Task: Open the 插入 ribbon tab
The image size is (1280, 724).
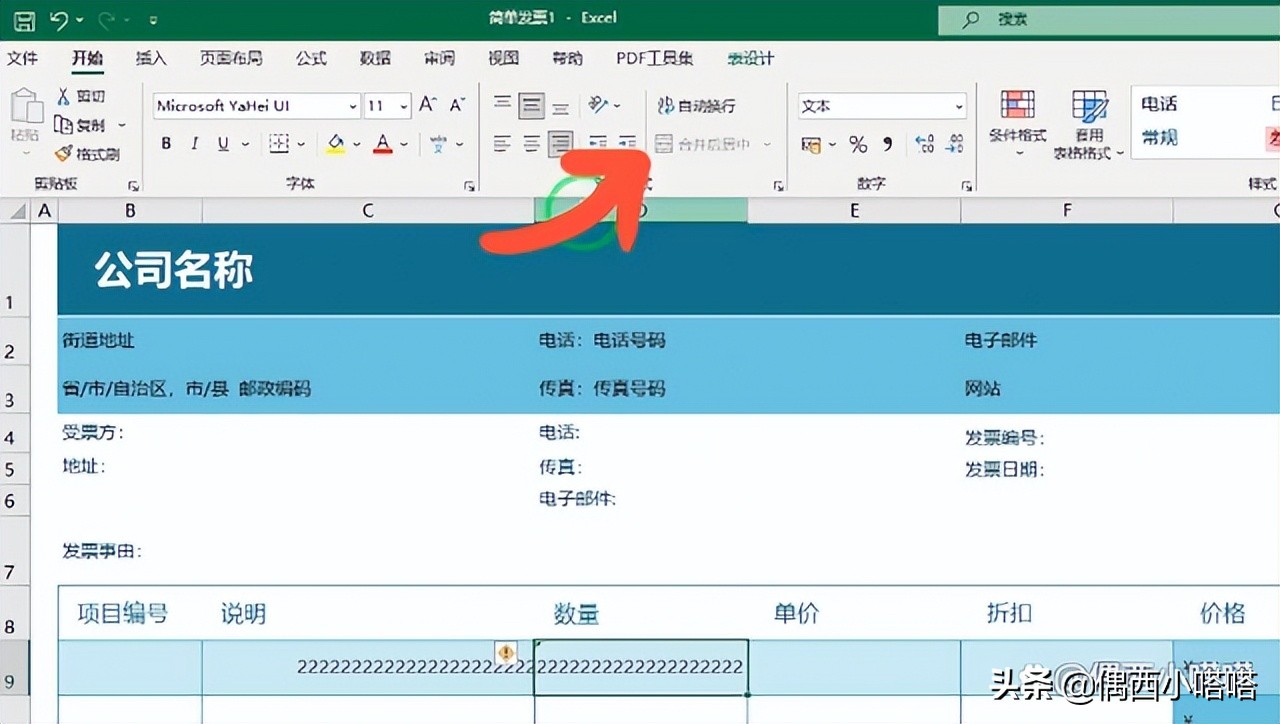Action: click(150, 58)
